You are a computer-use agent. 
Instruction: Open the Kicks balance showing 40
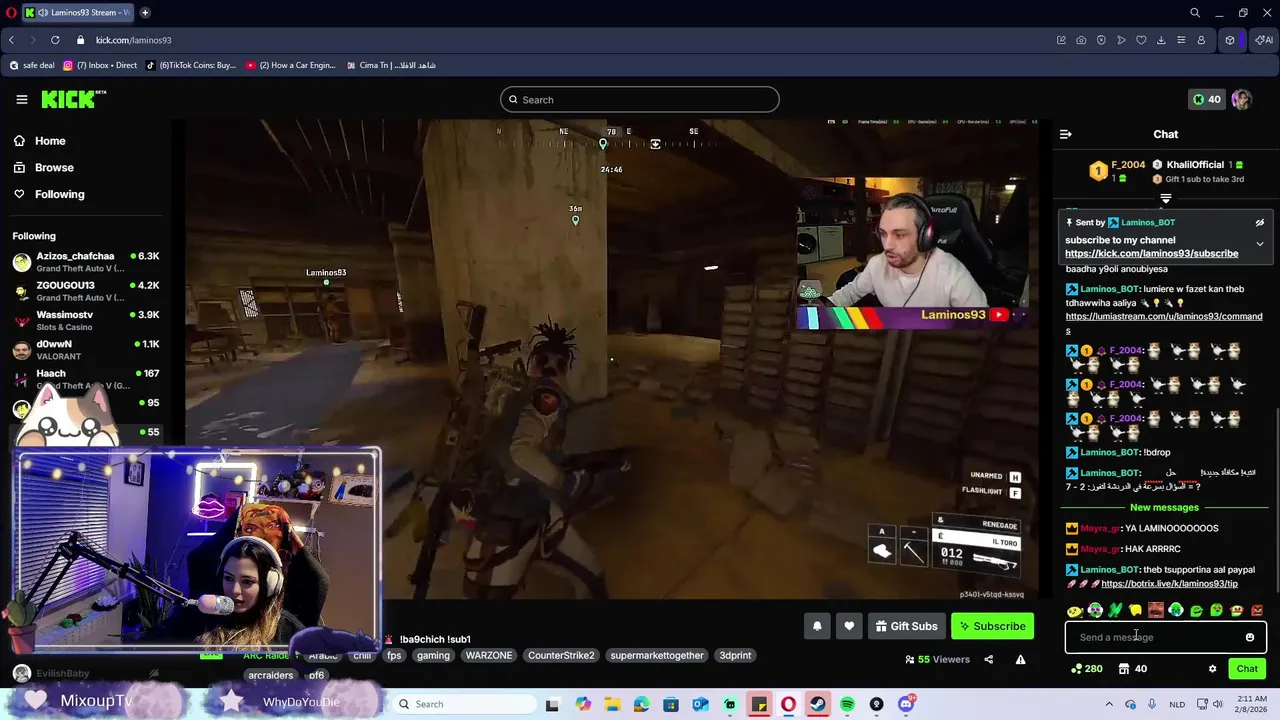(x=1207, y=99)
